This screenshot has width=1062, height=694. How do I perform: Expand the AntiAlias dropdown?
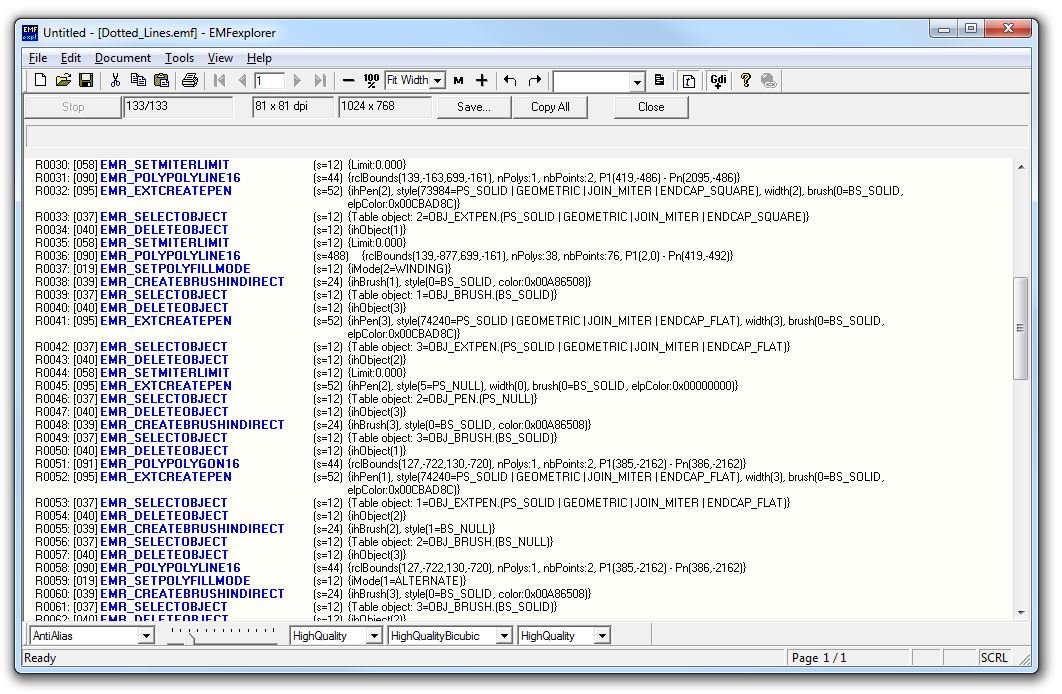[146, 636]
